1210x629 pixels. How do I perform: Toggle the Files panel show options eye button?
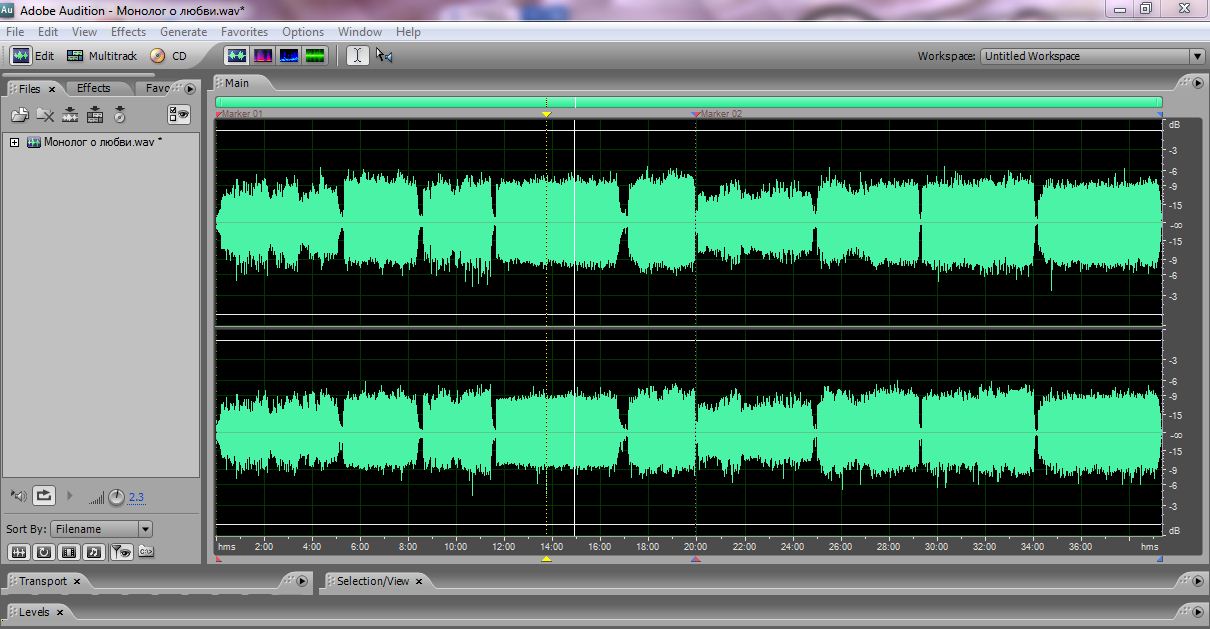[x=179, y=115]
